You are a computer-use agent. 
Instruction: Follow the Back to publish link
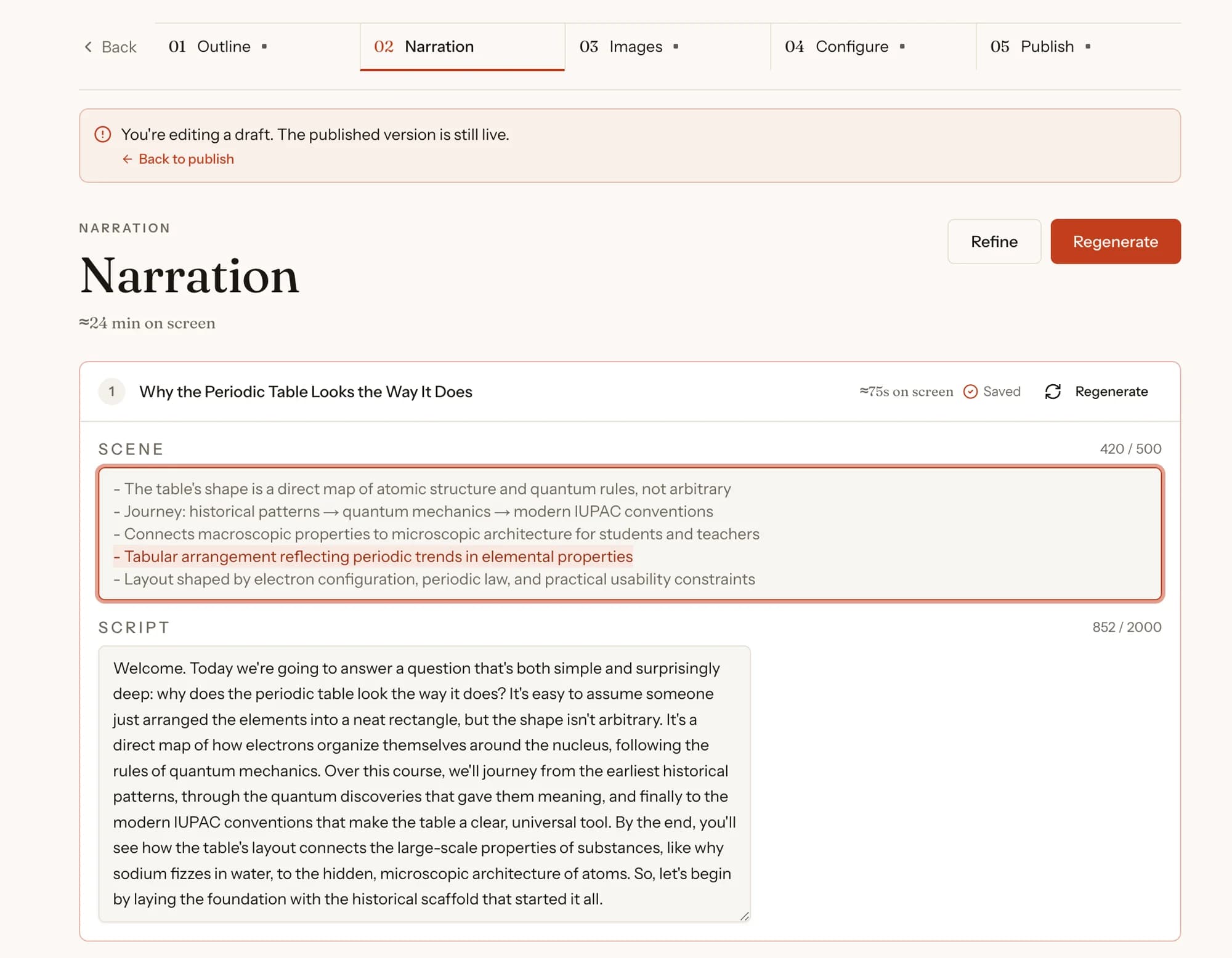[178, 159]
